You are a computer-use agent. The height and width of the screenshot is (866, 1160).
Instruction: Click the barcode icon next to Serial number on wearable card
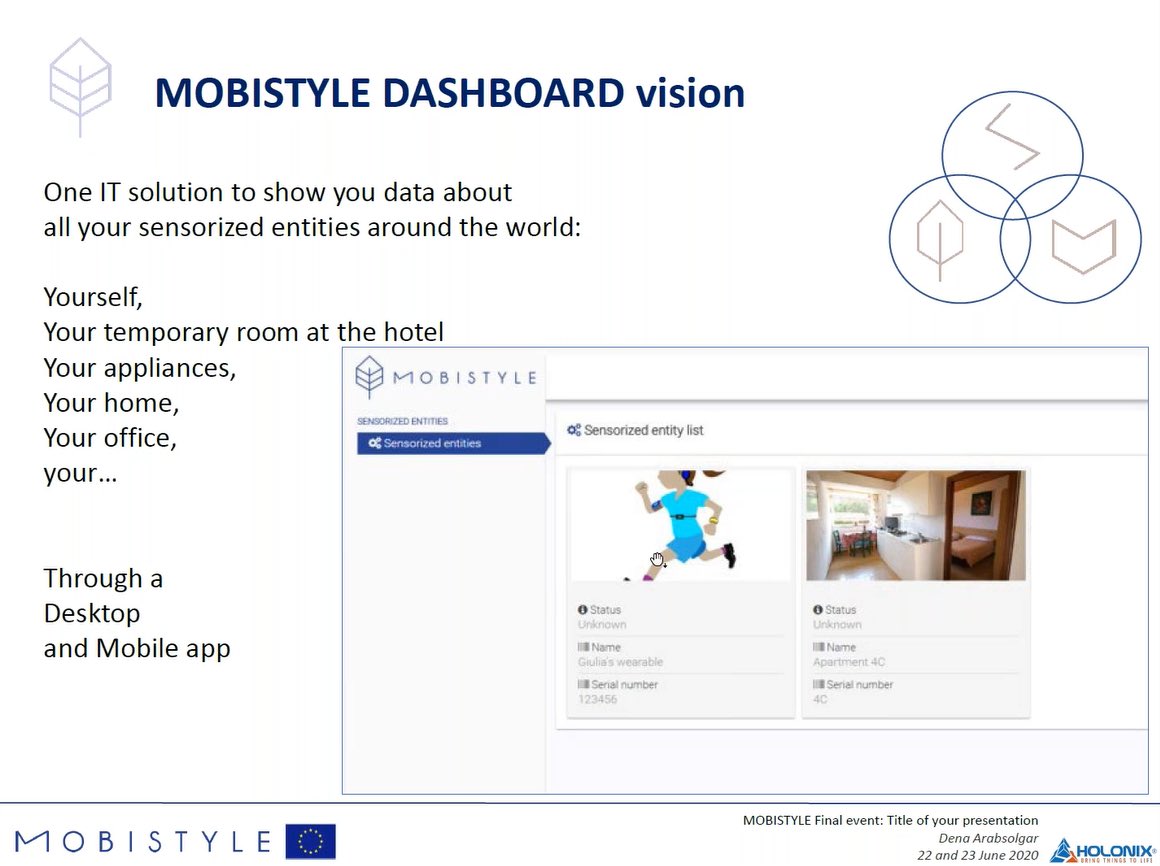[x=583, y=685]
